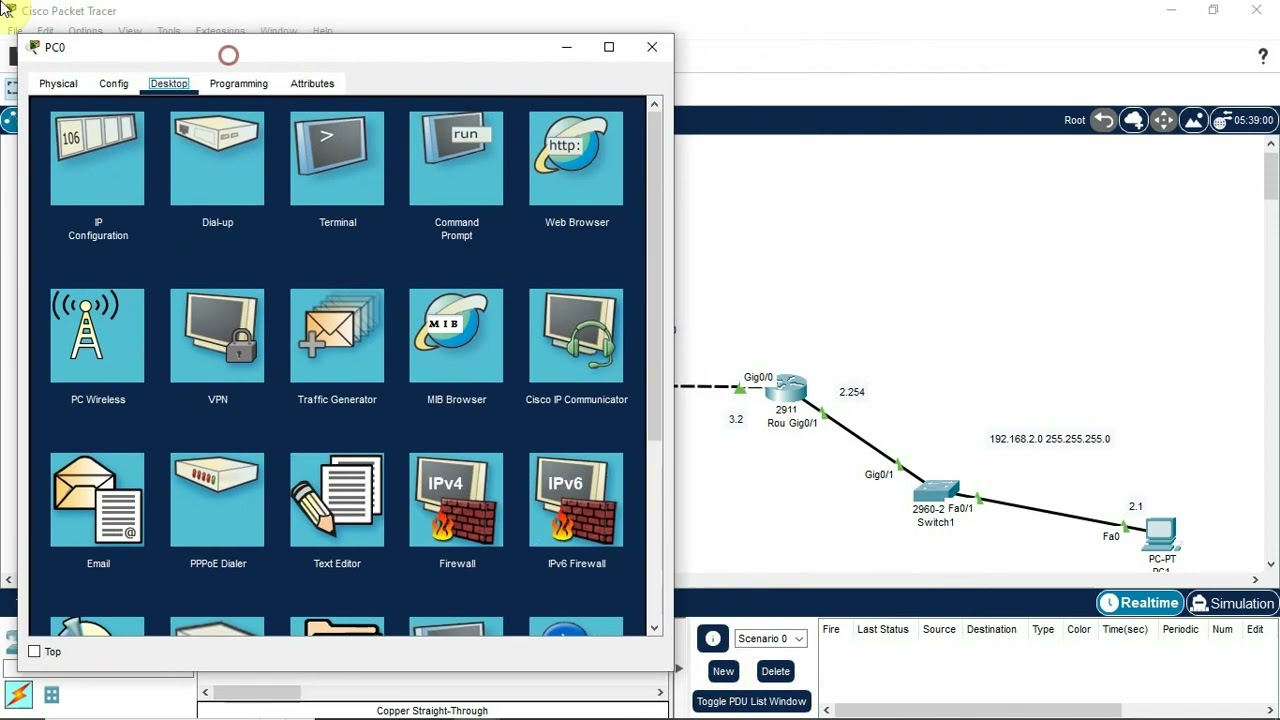Click the set background image icon
The height and width of the screenshot is (720, 1280).
click(x=1193, y=120)
